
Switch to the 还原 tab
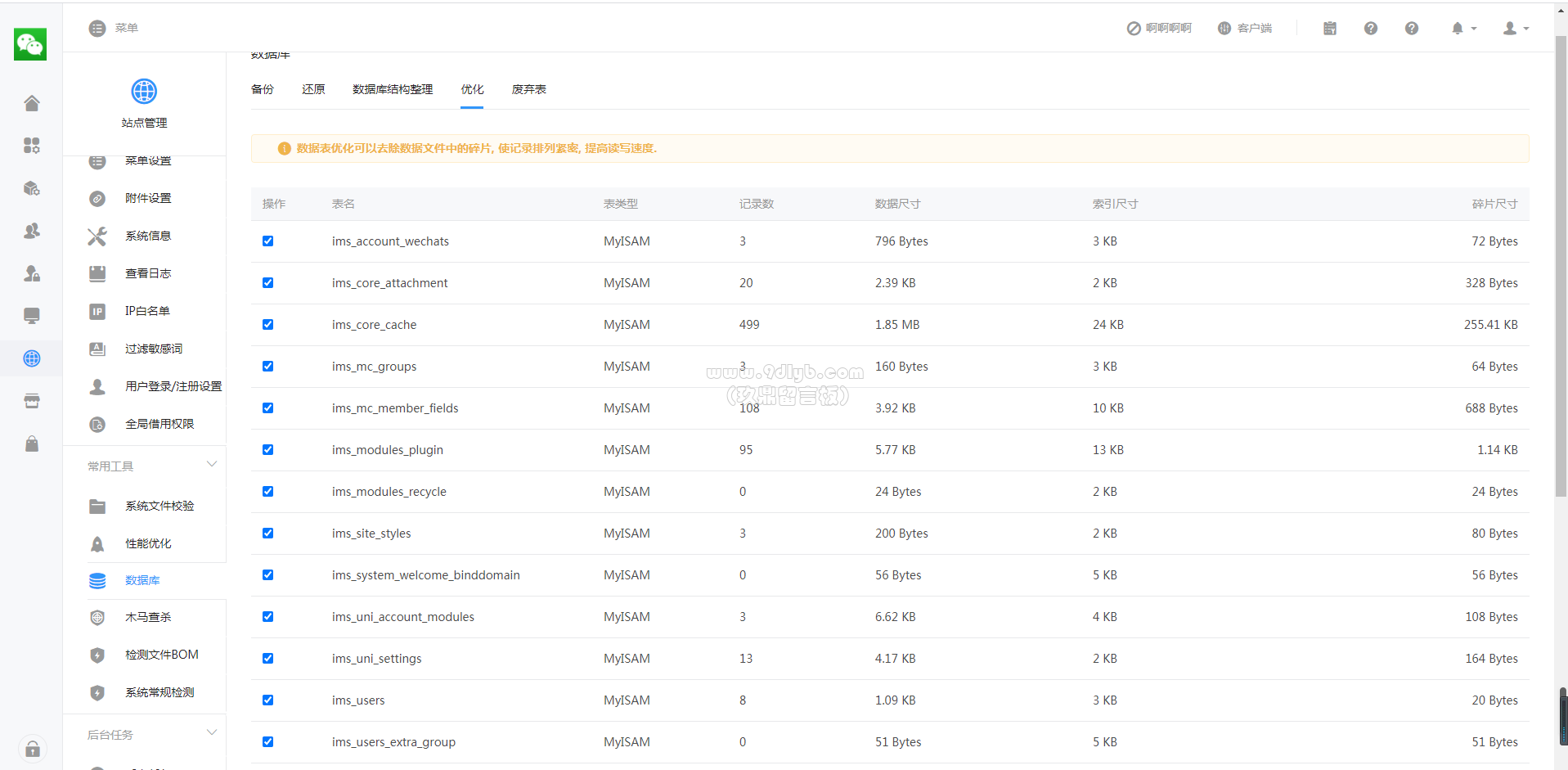313,89
